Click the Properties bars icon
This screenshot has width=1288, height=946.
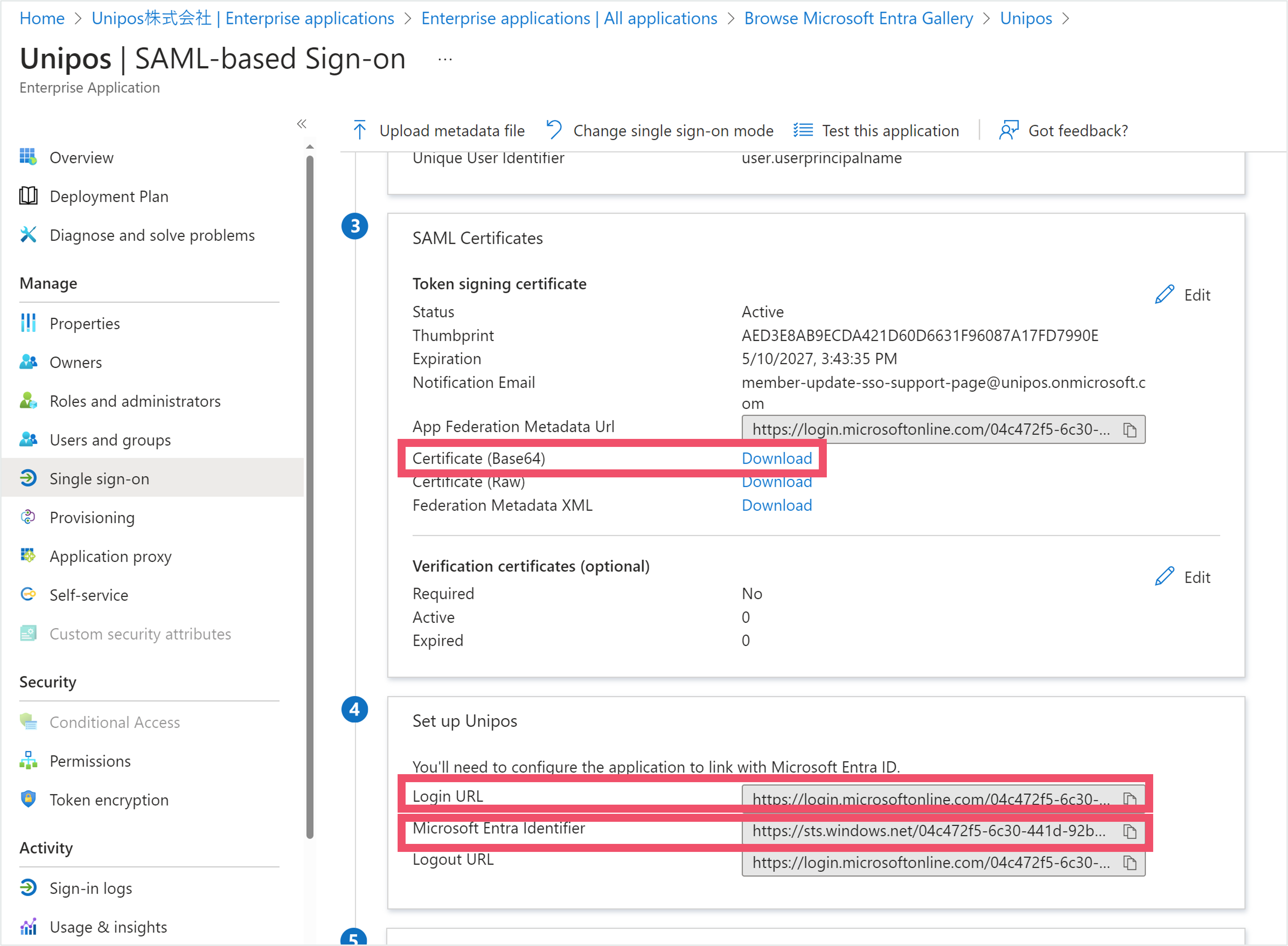28,323
